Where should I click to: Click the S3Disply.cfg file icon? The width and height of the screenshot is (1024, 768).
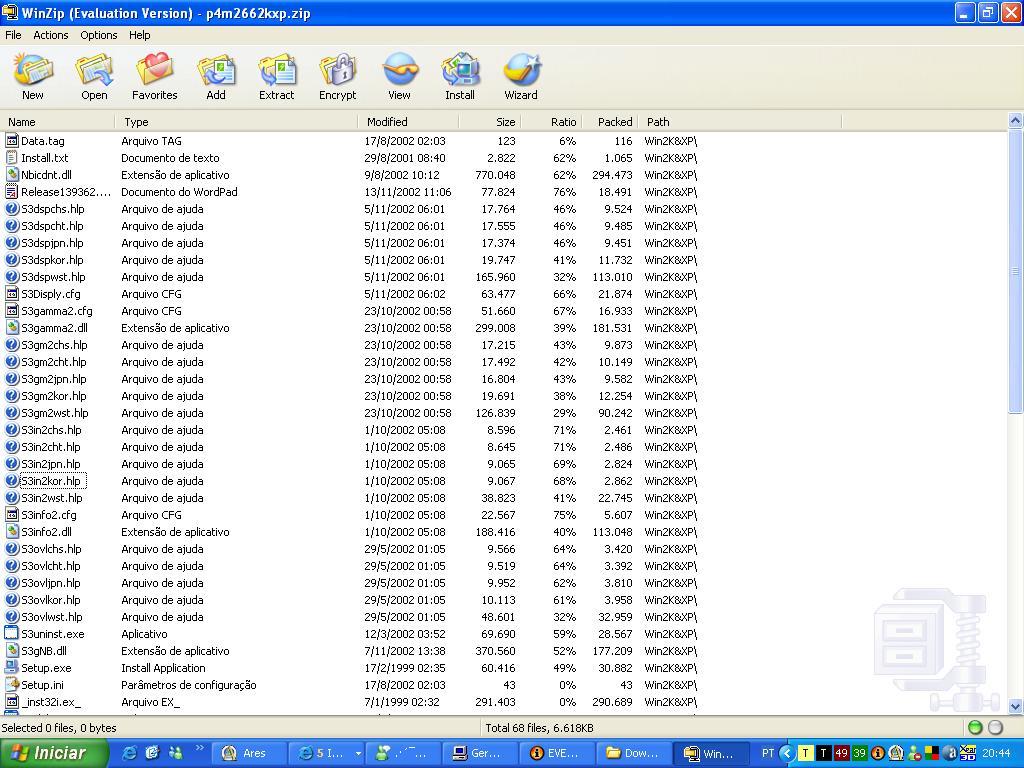tap(12, 293)
